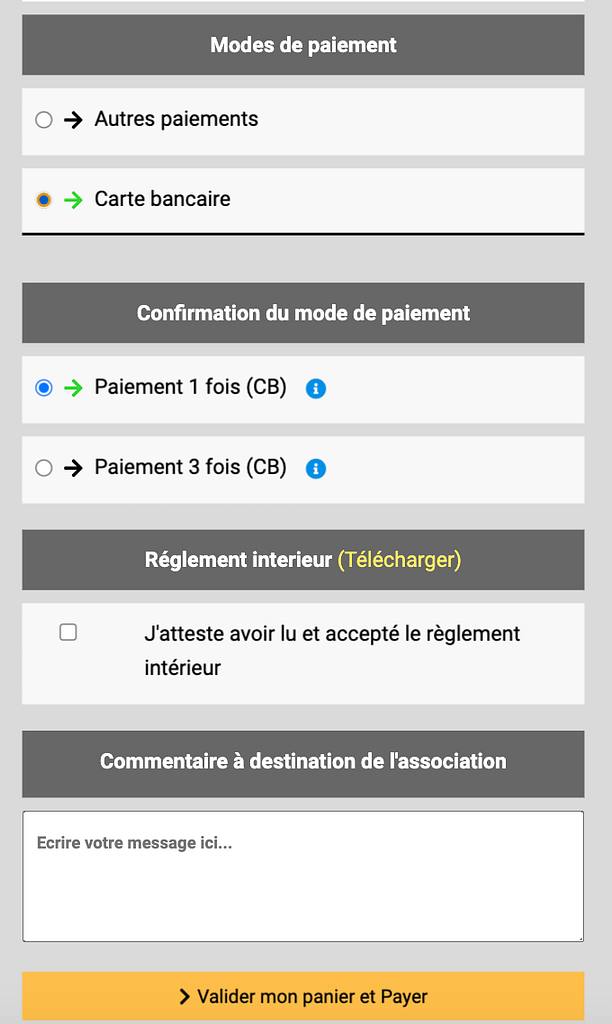Viewport: 612px width, 1024px height.
Task: Click the green arrow before Carte bancaire
Action: [x=73, y=200]
